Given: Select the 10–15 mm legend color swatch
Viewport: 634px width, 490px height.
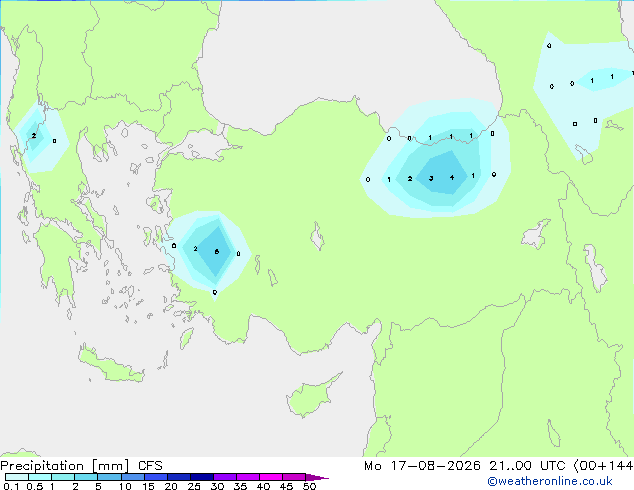Looking at the screenshot, I should (132, 477).
